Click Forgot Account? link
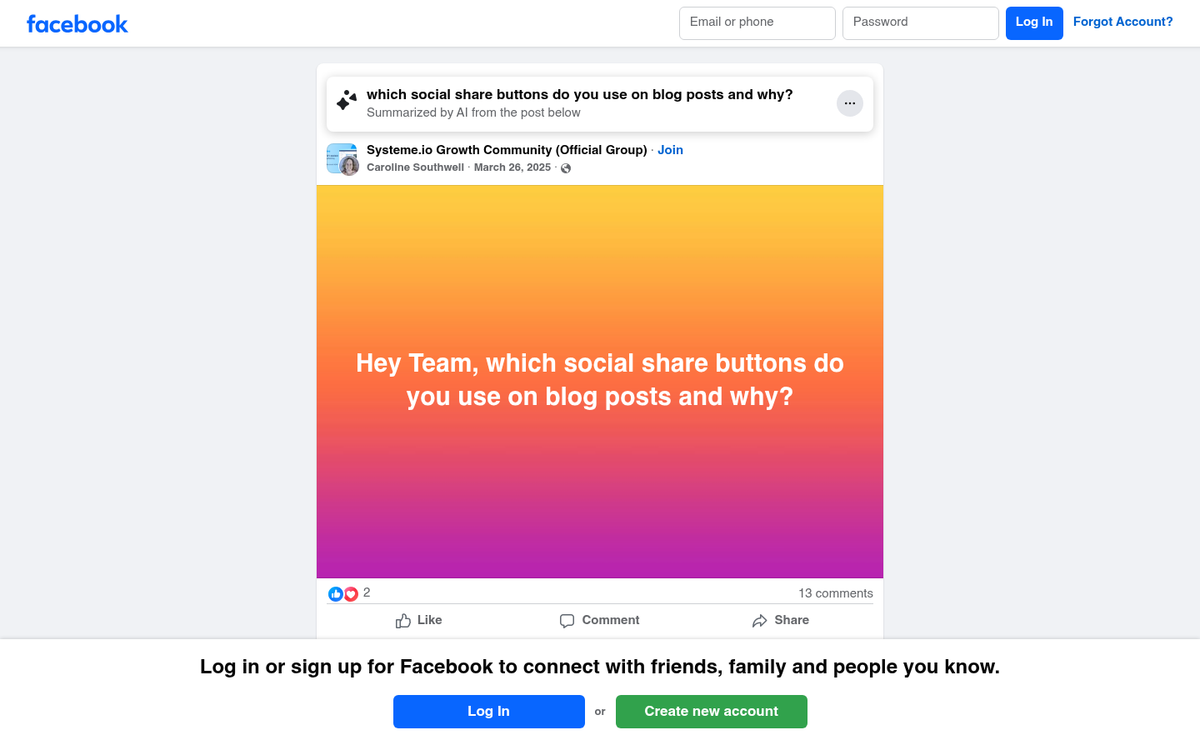 click(x=1123, y=21)
